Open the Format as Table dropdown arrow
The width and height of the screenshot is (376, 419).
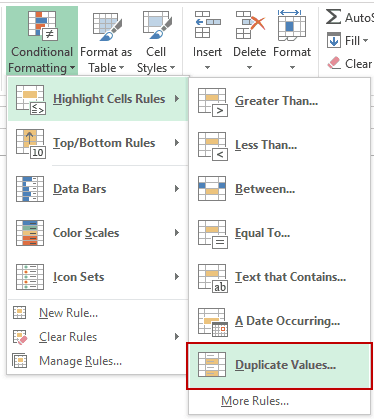coord(121,68)
